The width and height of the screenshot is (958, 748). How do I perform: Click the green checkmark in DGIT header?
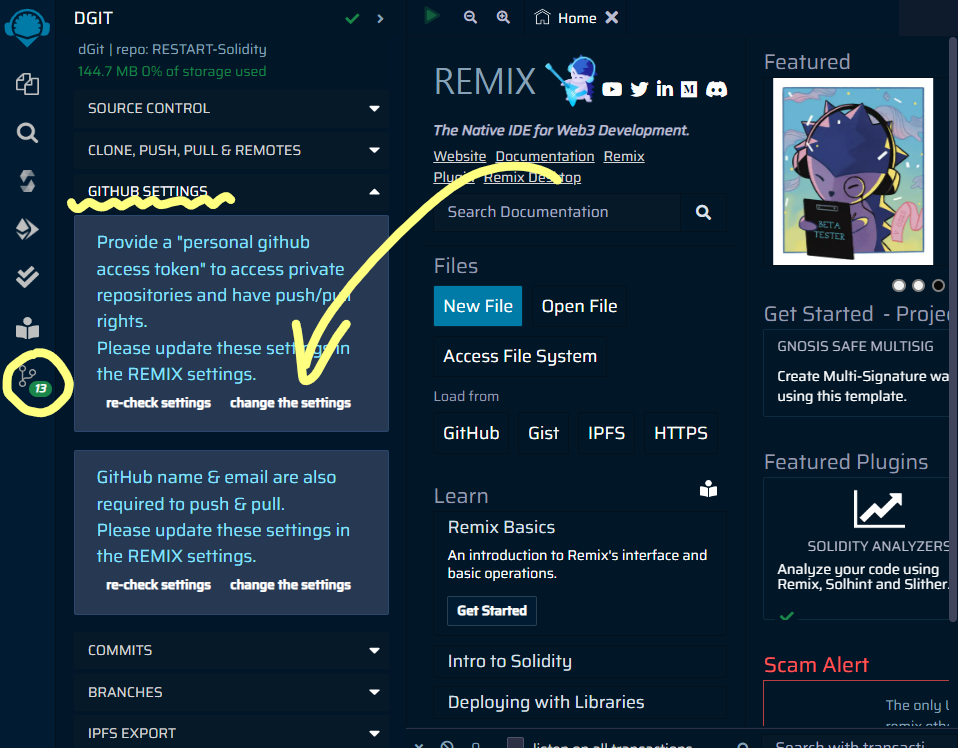tap(352, 19)
